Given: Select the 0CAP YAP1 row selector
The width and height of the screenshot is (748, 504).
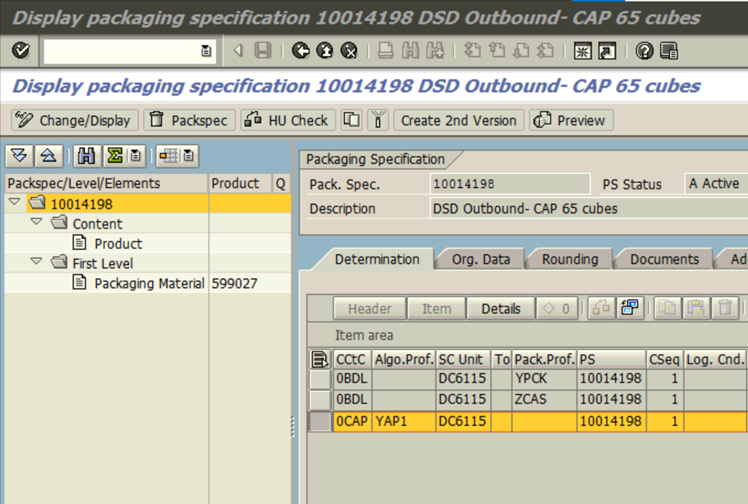Looking at the screenshot, I should click(x=320, y=422).
